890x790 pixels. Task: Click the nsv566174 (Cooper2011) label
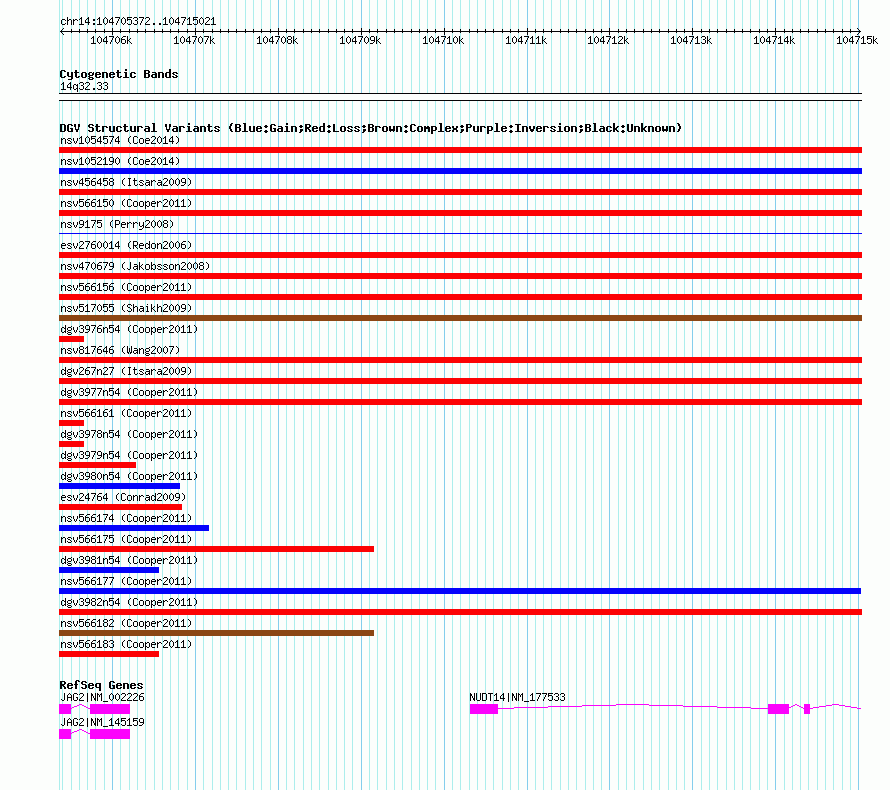126,518
